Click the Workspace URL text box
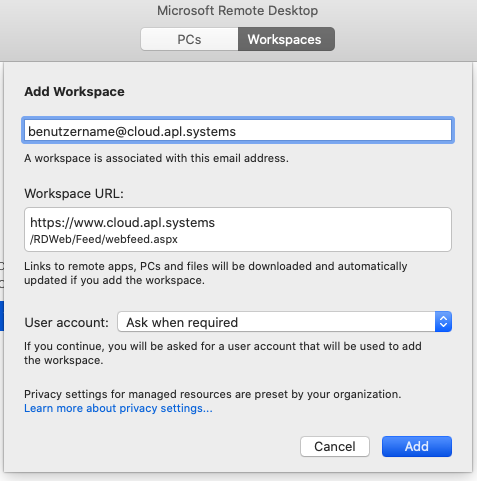 pyautogui.click(x=238, y=230)
